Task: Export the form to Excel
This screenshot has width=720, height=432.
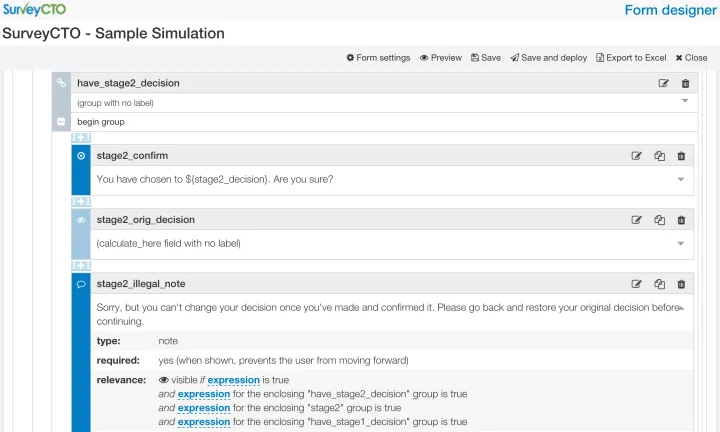Action: tap(630, 58)
